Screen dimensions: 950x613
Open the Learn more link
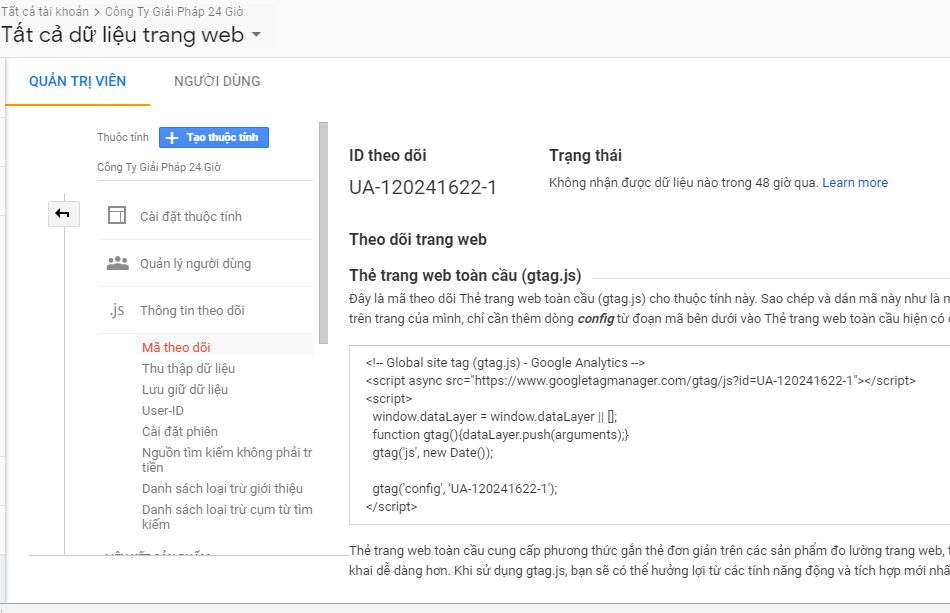855,183
